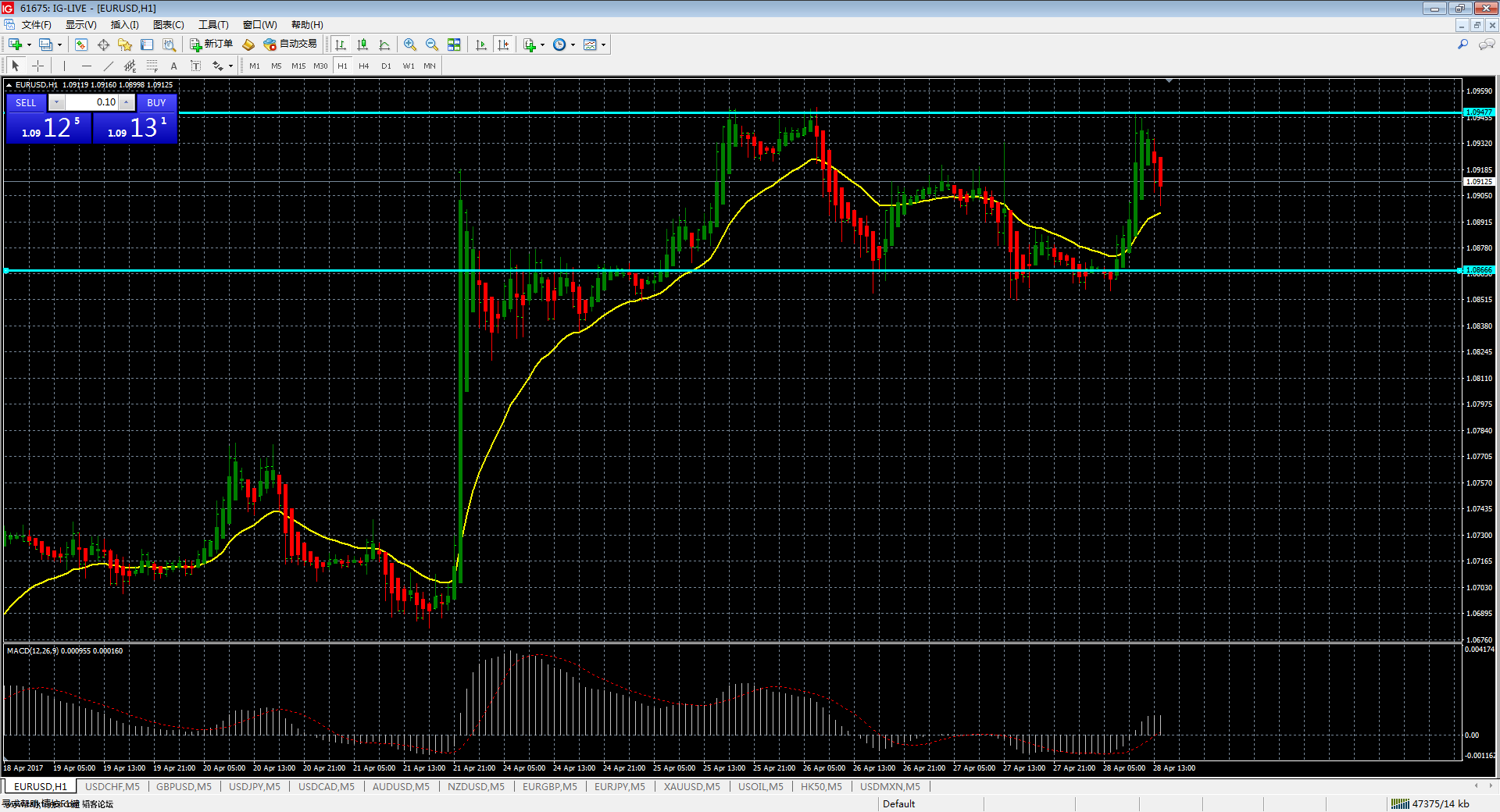1500x812 pixels.
Task: Open the MetaEditor yellow book icon
Action: pos(248,45)
